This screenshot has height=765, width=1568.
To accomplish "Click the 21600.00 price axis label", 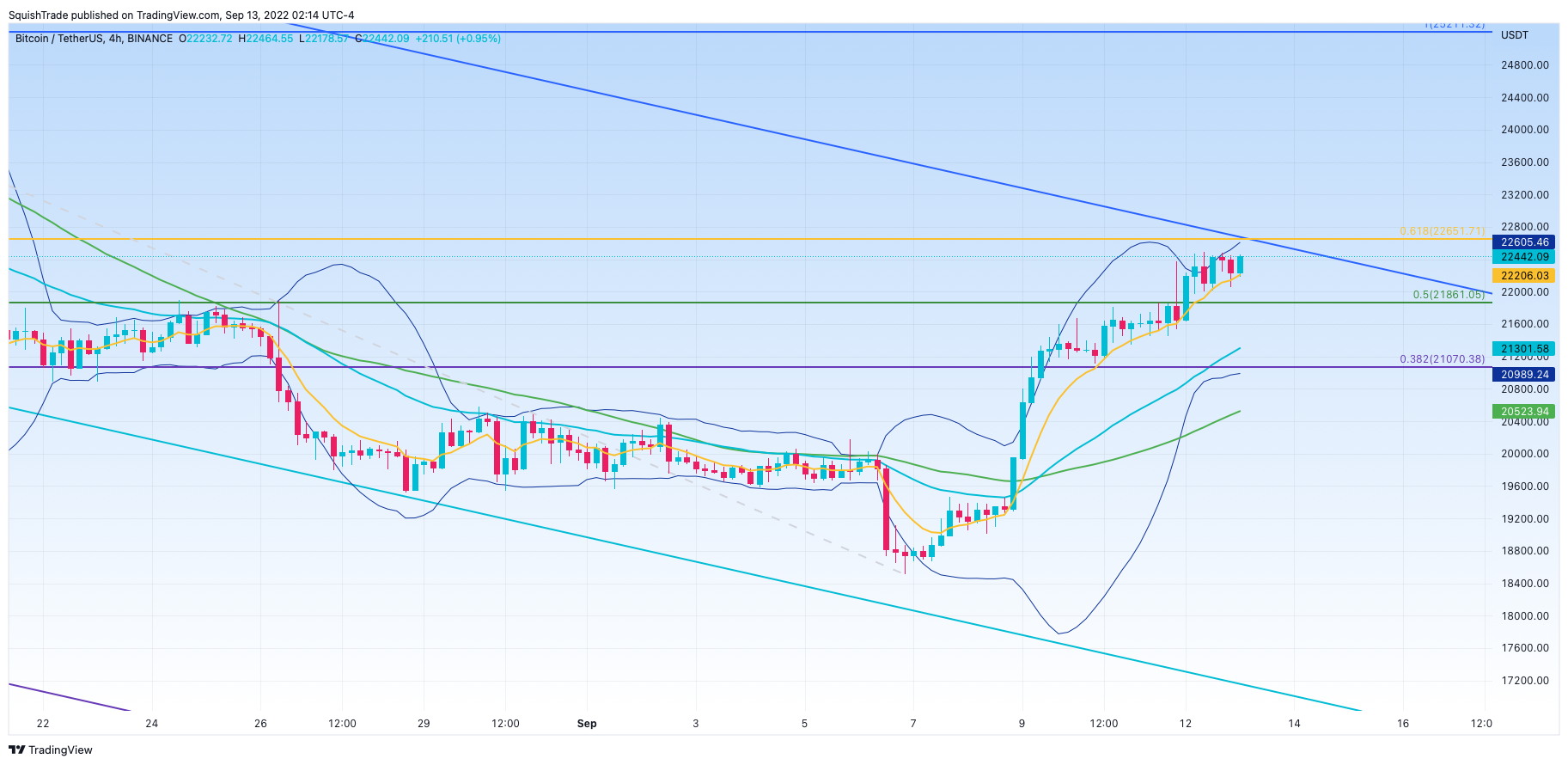I will 1525,324.
